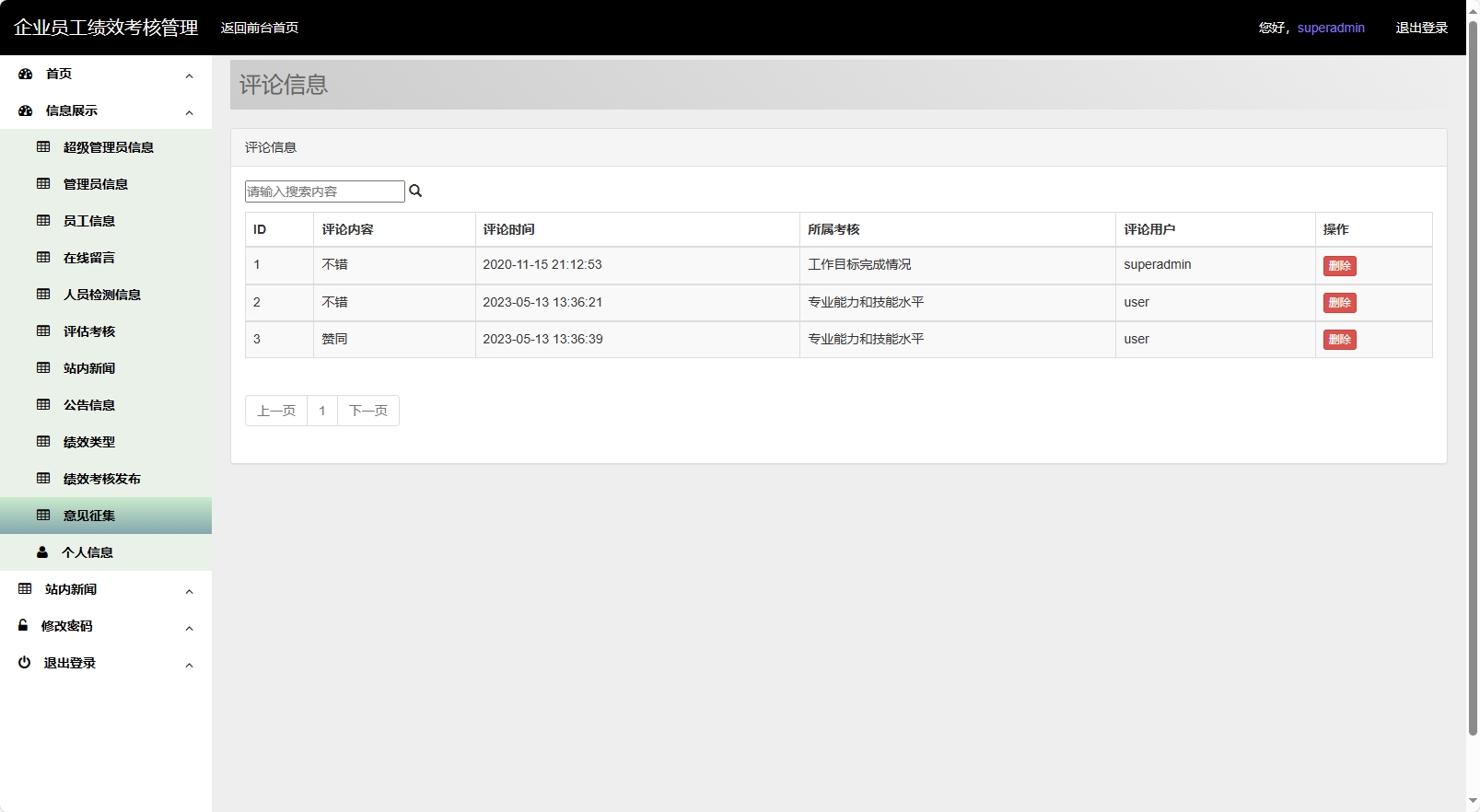Click table icon next to 公告信息
1480x812 pixels.
click(x=43, y=405)
